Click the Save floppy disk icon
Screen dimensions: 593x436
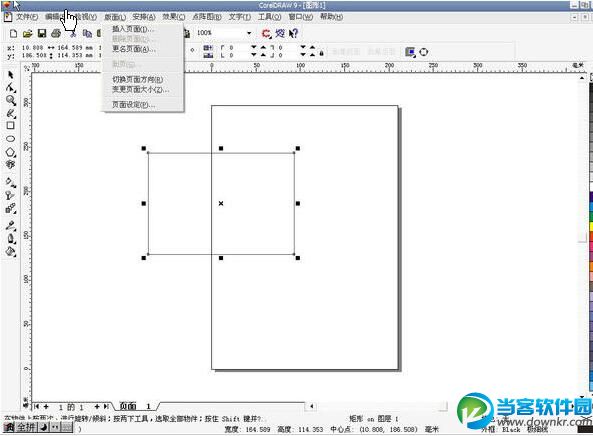point(42,34)
